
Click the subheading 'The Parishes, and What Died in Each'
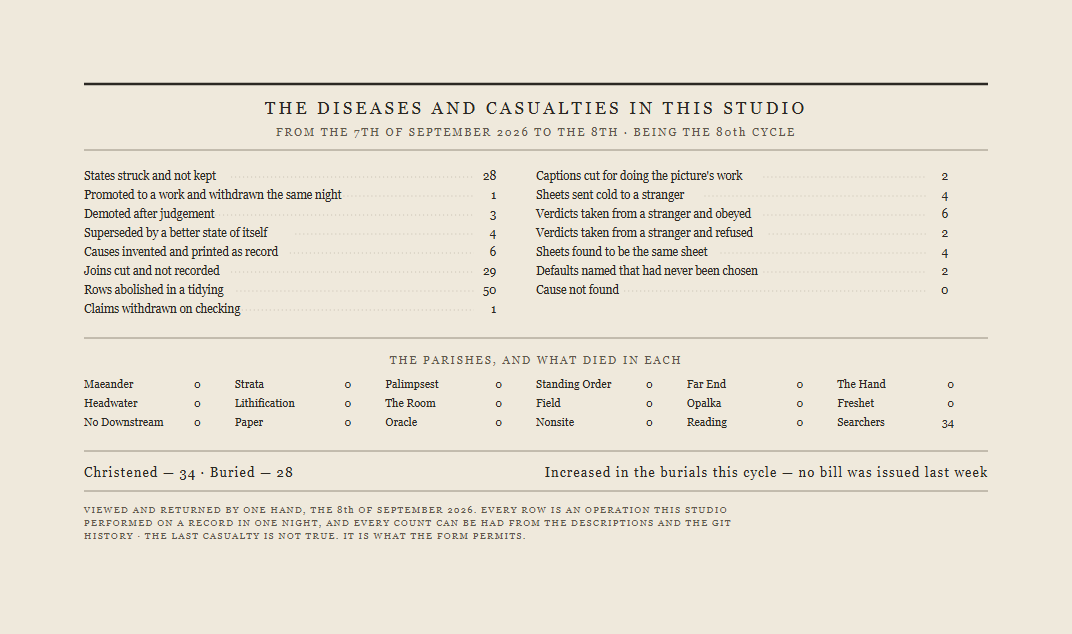pos(535,360)
